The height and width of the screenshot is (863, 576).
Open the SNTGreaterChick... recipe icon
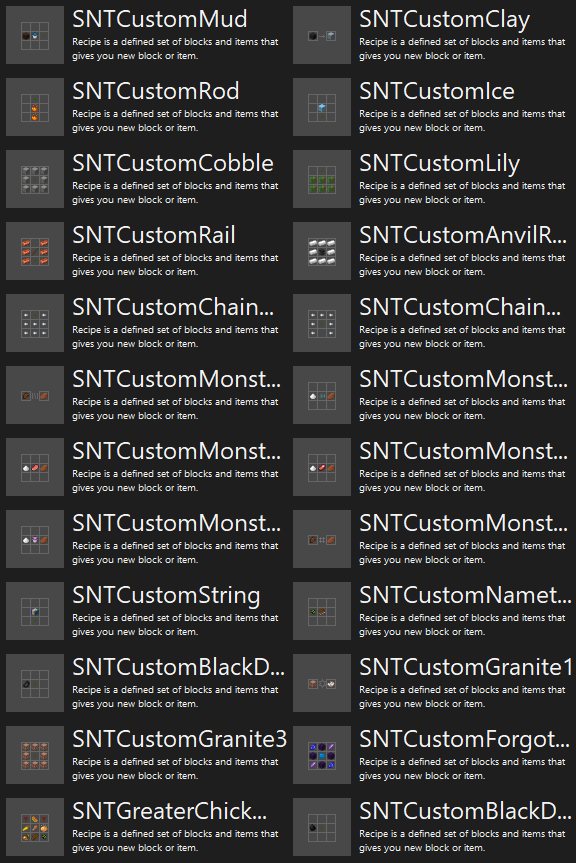(x=35, y=827)
